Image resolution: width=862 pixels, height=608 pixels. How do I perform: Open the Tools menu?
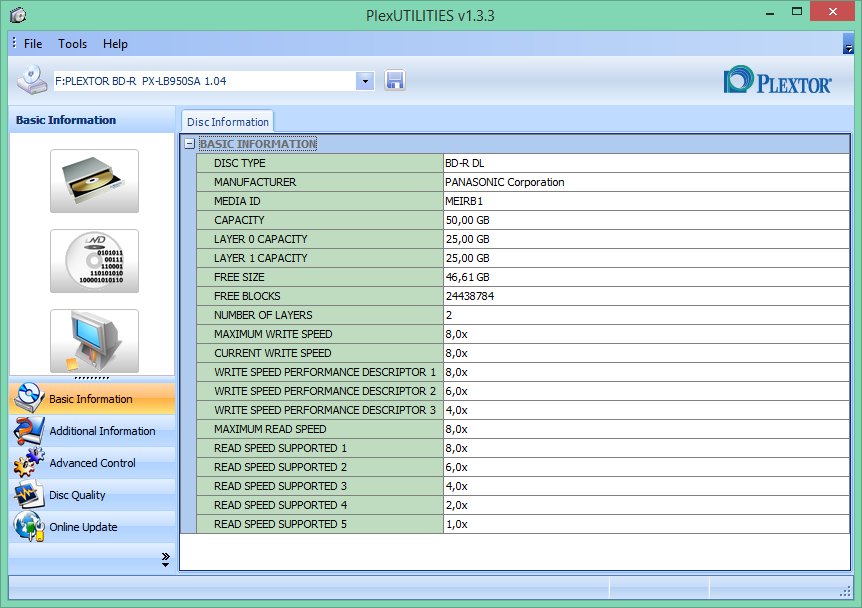coord(72,44)
